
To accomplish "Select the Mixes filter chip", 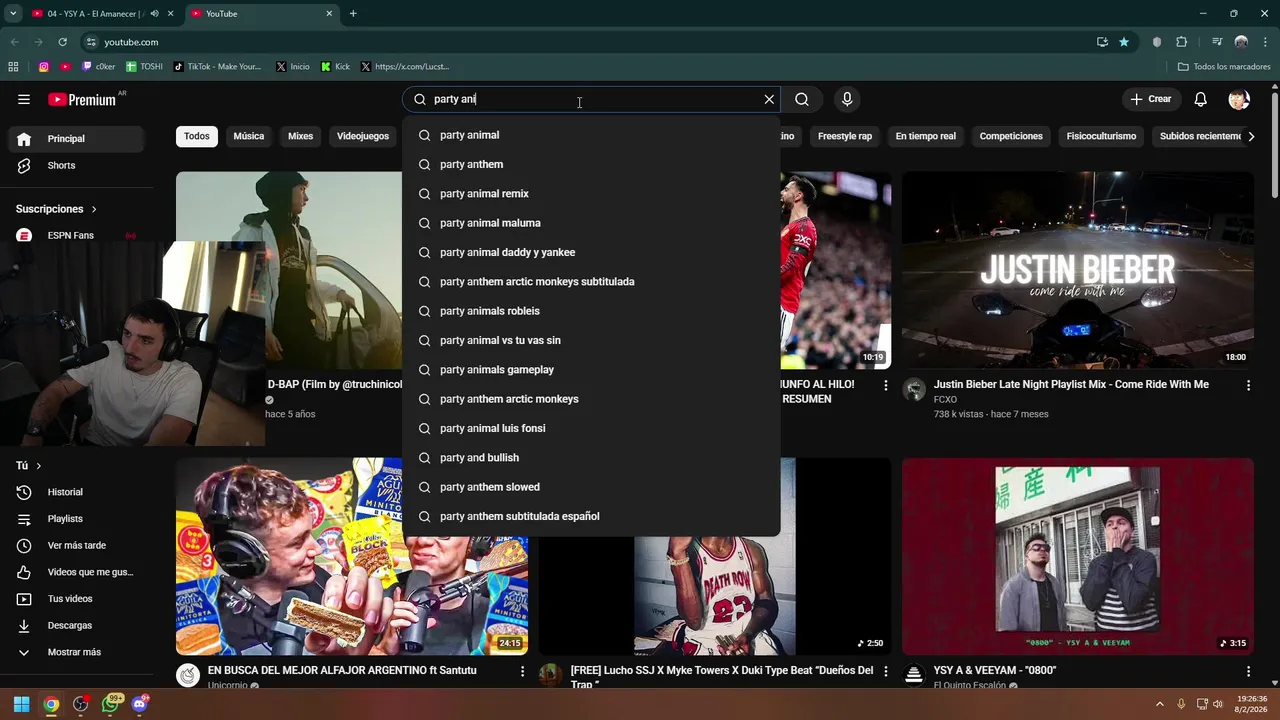I will pyautogui.click(x=301, y=136).
